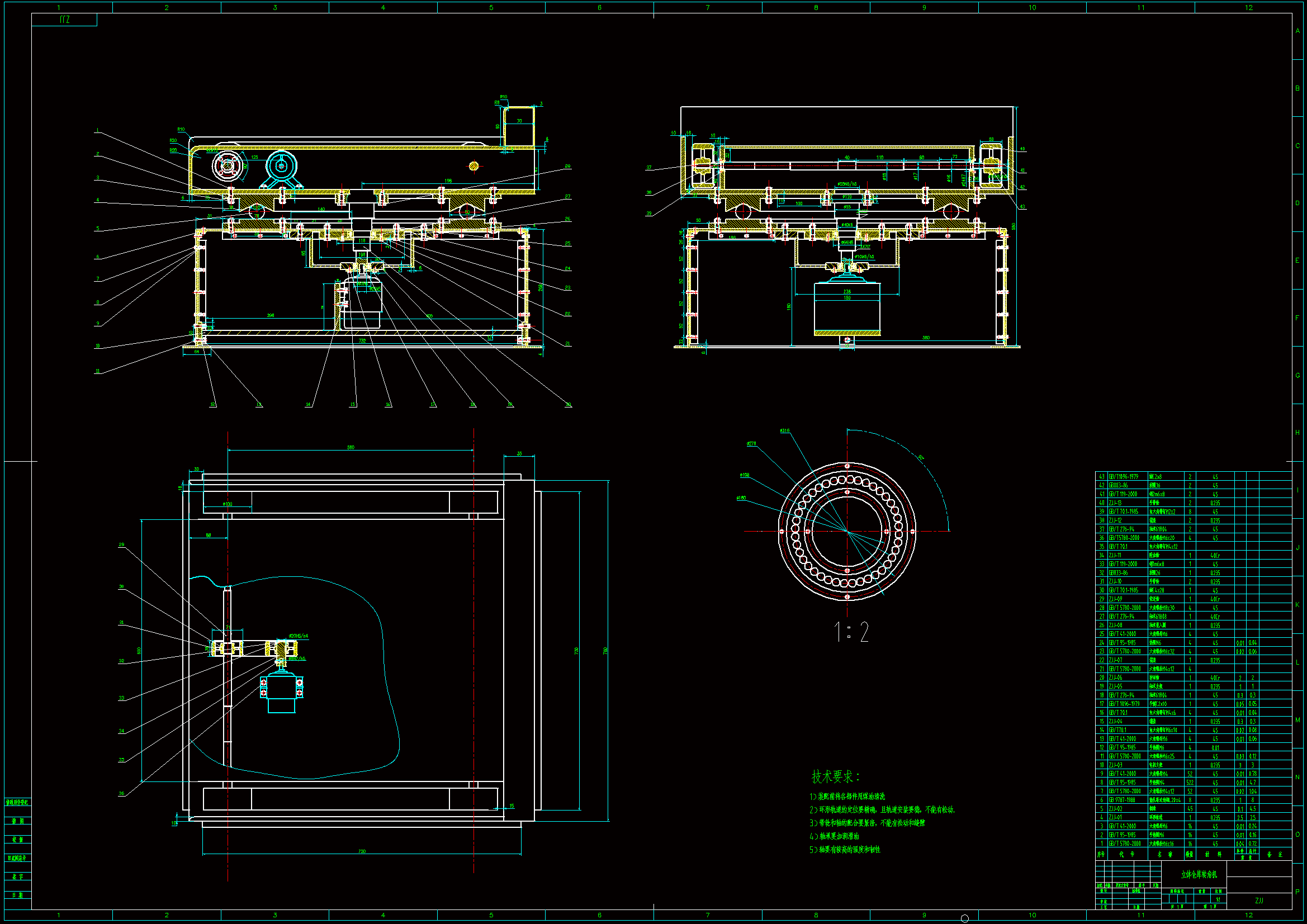Click technical requirement line 2 about 环形轨道
This screenshot has height=924, width=1307.
click(882, 809)
